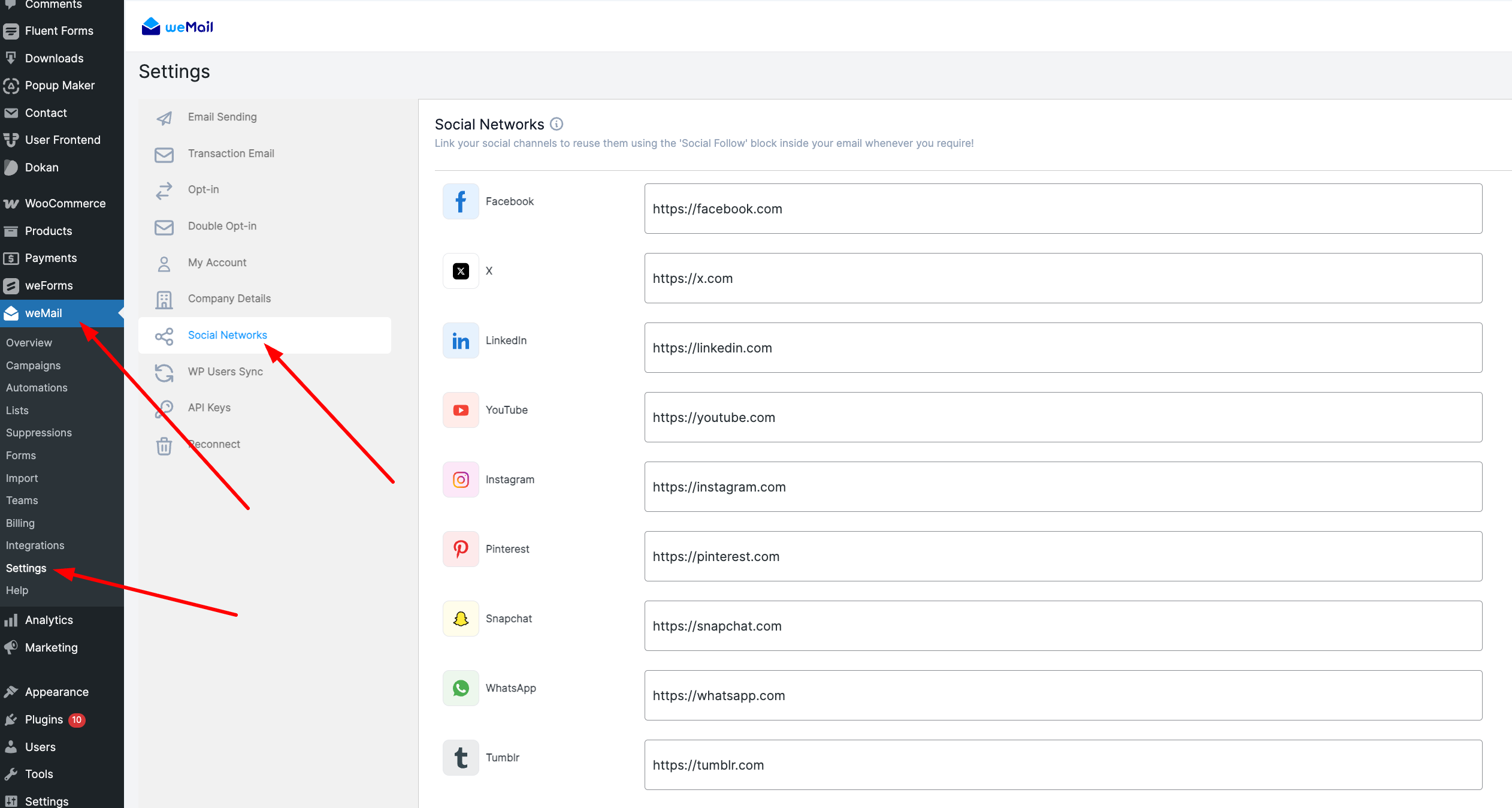1512x808 pixels.
Task: Click into the X URL field
Action: point(1063,278)
